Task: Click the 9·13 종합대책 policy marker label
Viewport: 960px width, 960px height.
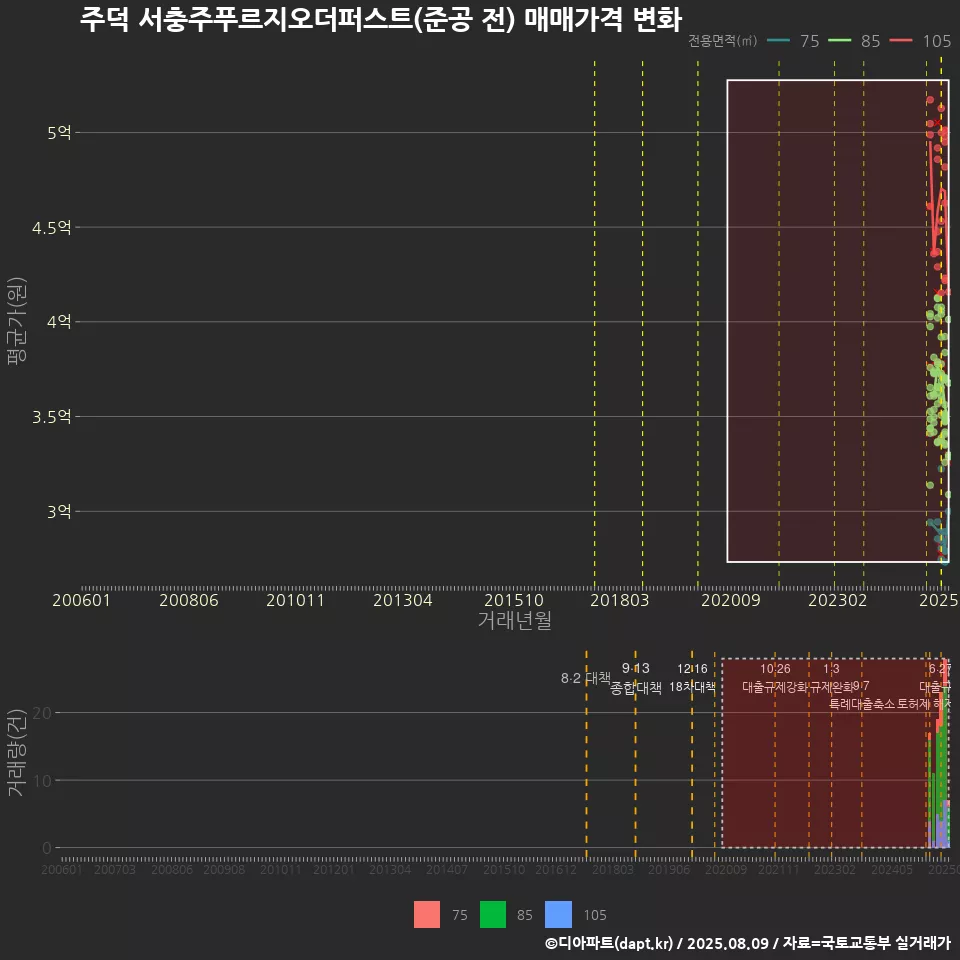Action: click(x=636, y=678)
